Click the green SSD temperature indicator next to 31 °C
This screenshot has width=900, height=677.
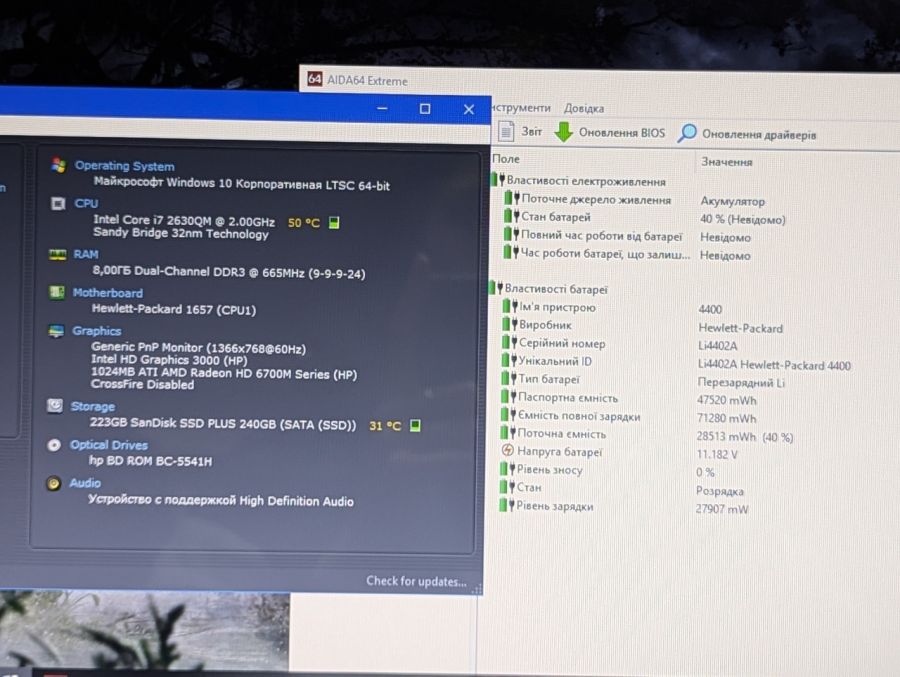pyautogui.click(x=415, y=425)
